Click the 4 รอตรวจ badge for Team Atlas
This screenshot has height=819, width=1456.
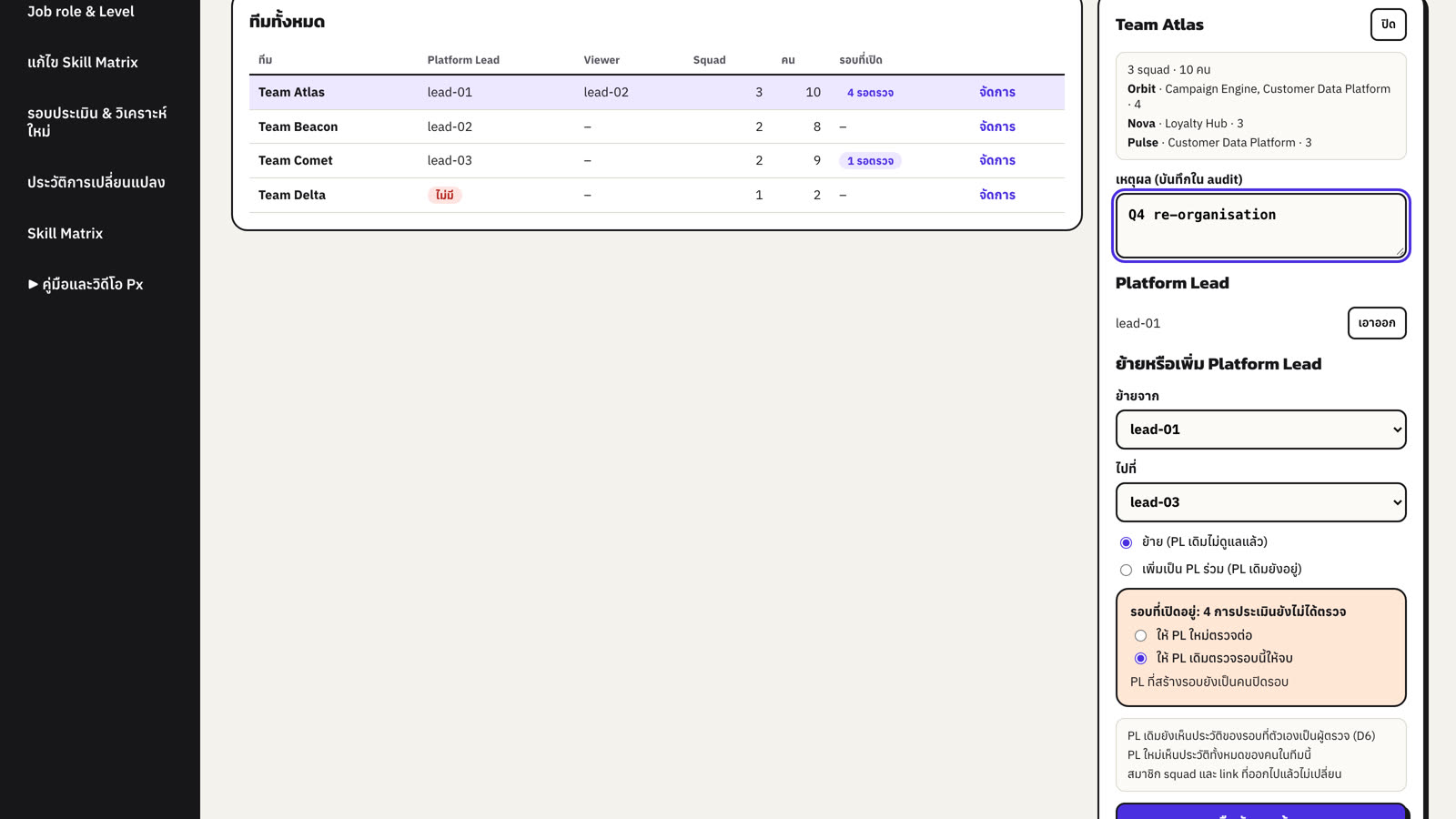tap(870, 93)
